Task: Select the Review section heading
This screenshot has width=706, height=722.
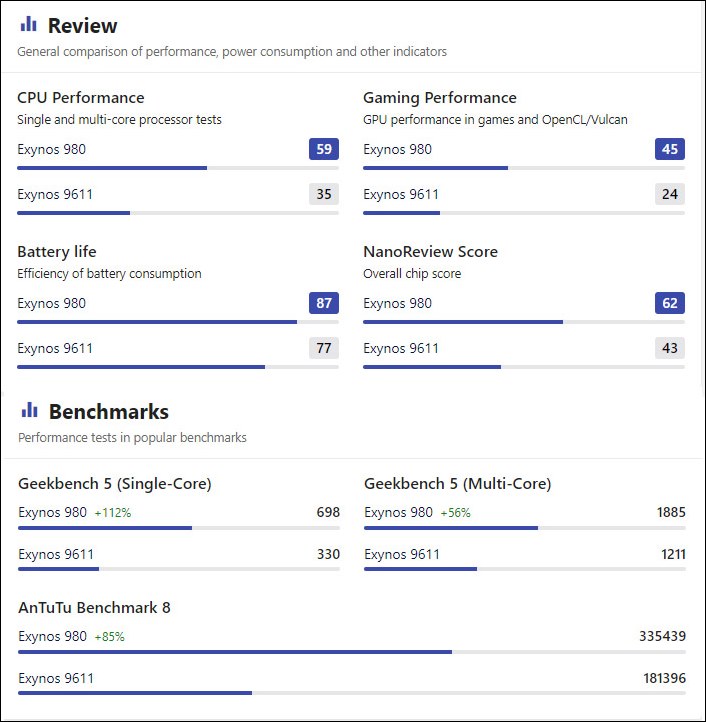Action: point(82,26)
